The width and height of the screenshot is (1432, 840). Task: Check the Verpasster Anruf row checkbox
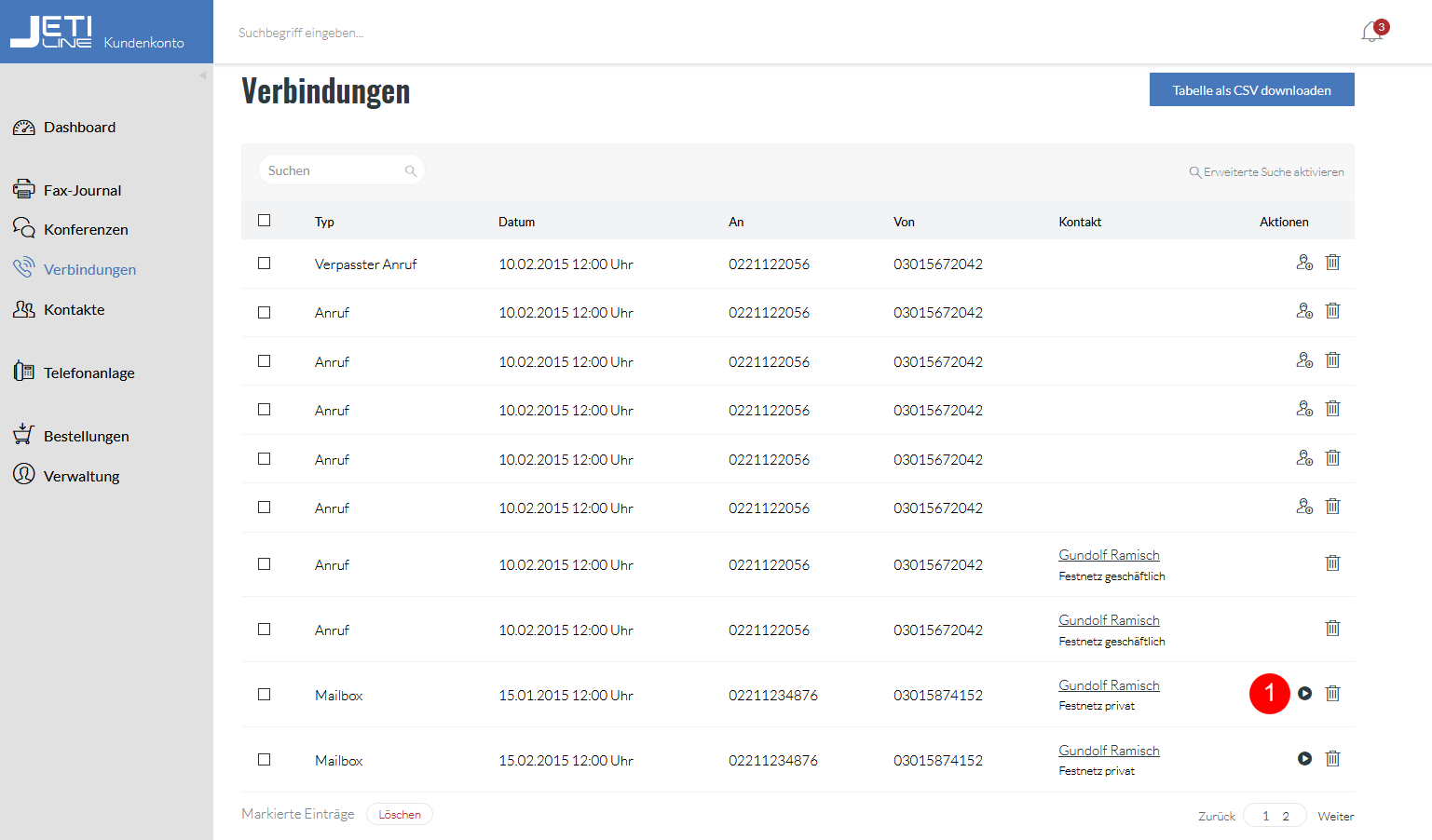point(264,264)
